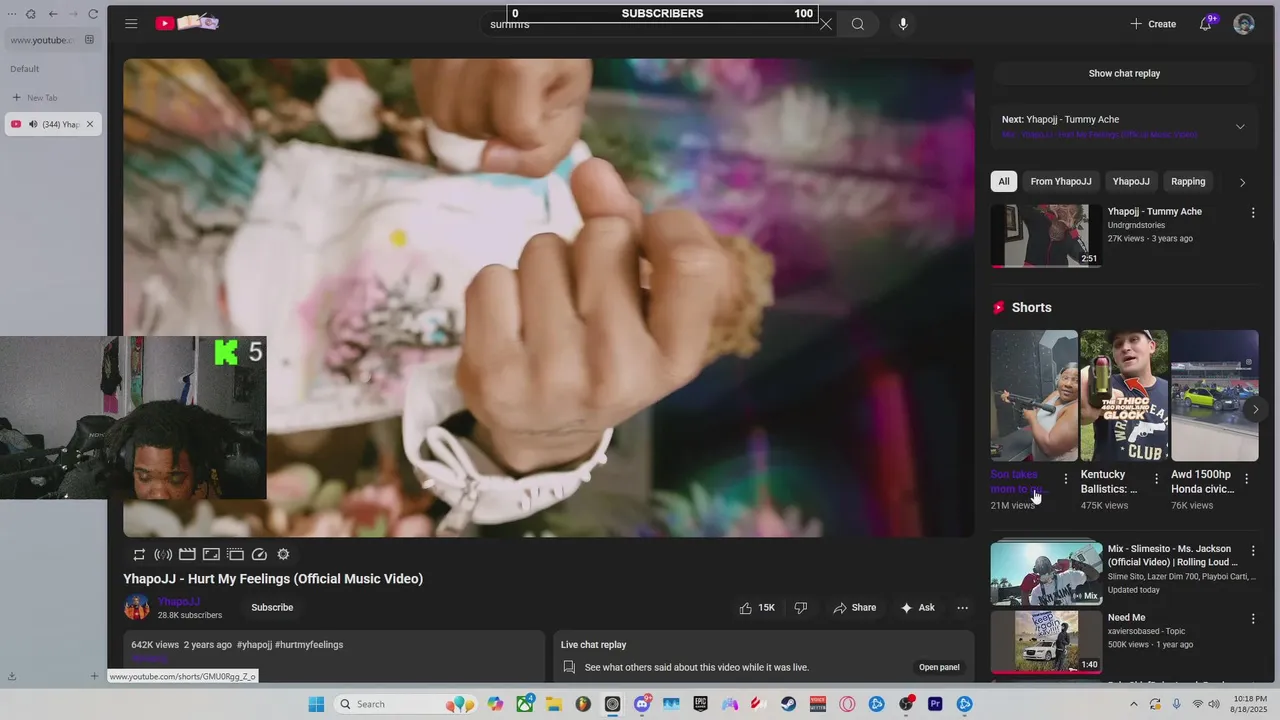The height and width of the screenshot is (720, 1280).
Task: Mute the tab's speaker icon
Action: (x=33, y=124)
